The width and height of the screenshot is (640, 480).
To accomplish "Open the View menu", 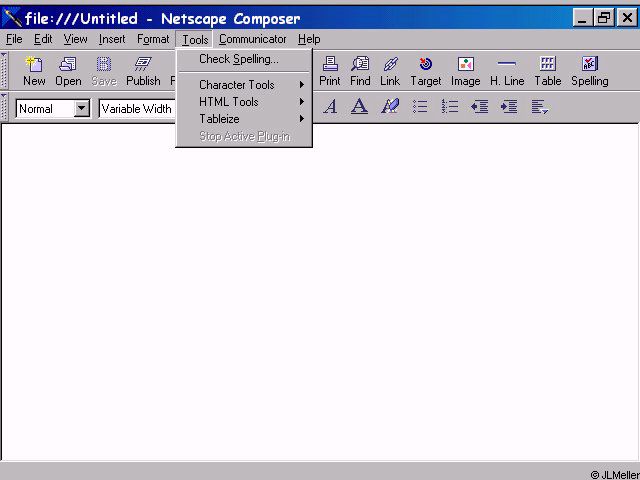I will point(75,39).
